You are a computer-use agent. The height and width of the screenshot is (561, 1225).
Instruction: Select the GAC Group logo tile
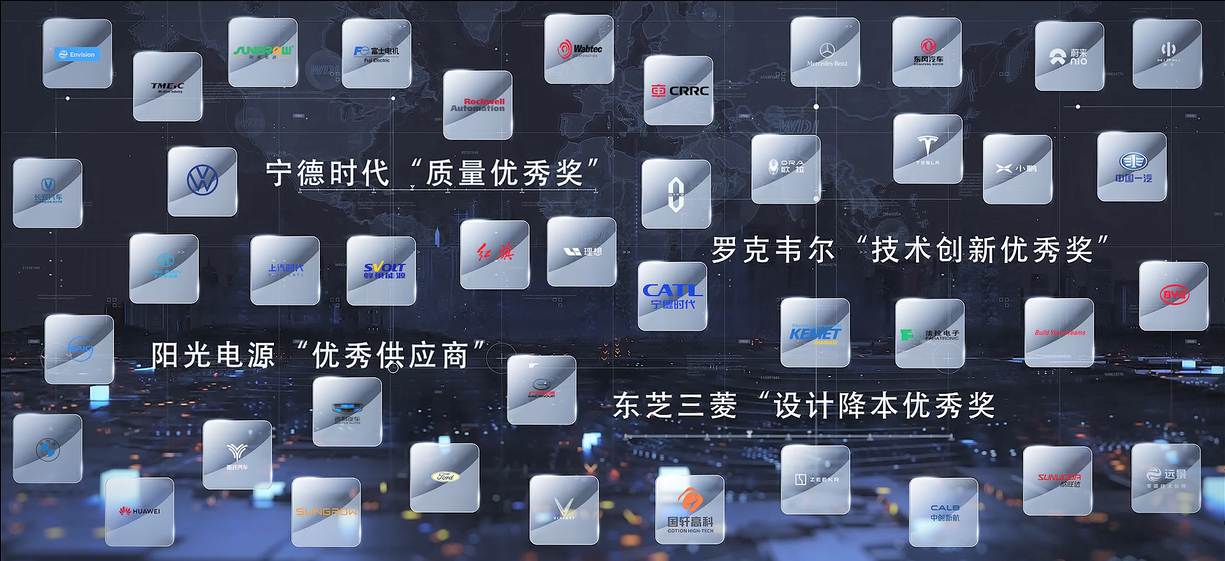(542, 389)
